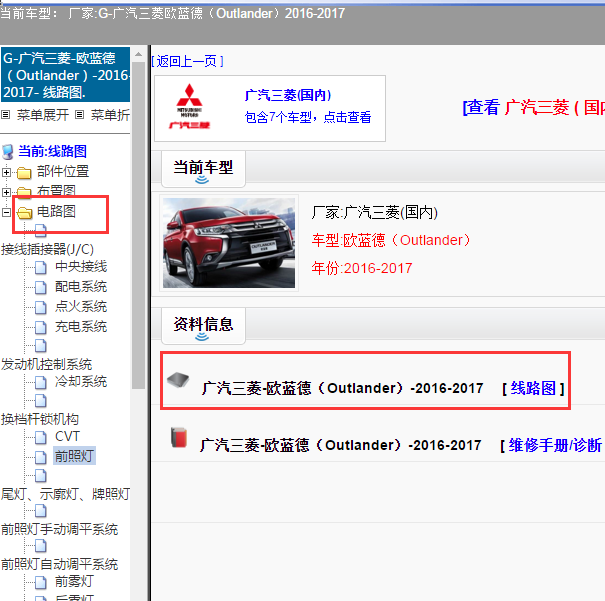The image size is (605, 601).
Task: Click document icon beside 点火系统
Action: [x=41, y=307]
